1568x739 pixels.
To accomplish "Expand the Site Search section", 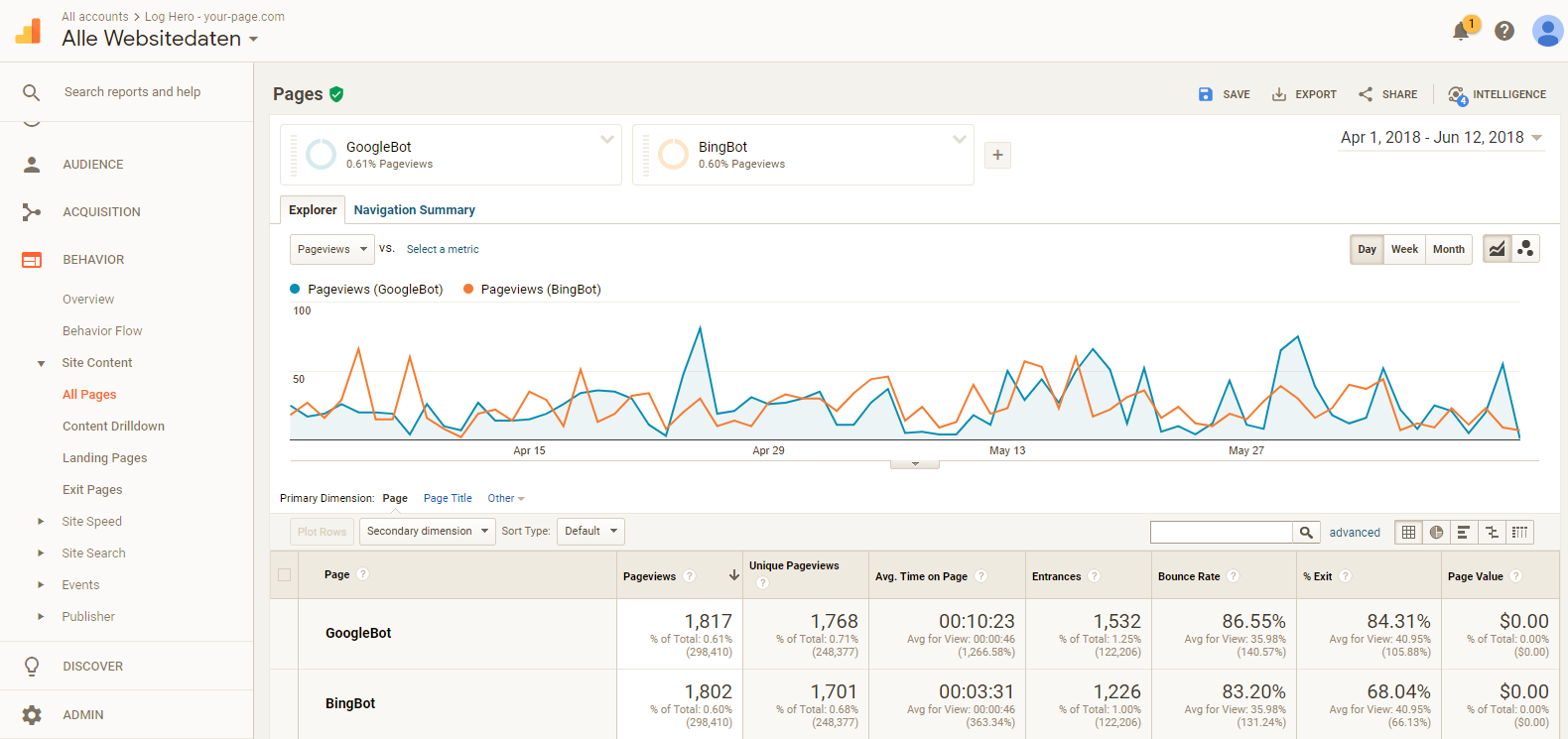I will (41, 554).
